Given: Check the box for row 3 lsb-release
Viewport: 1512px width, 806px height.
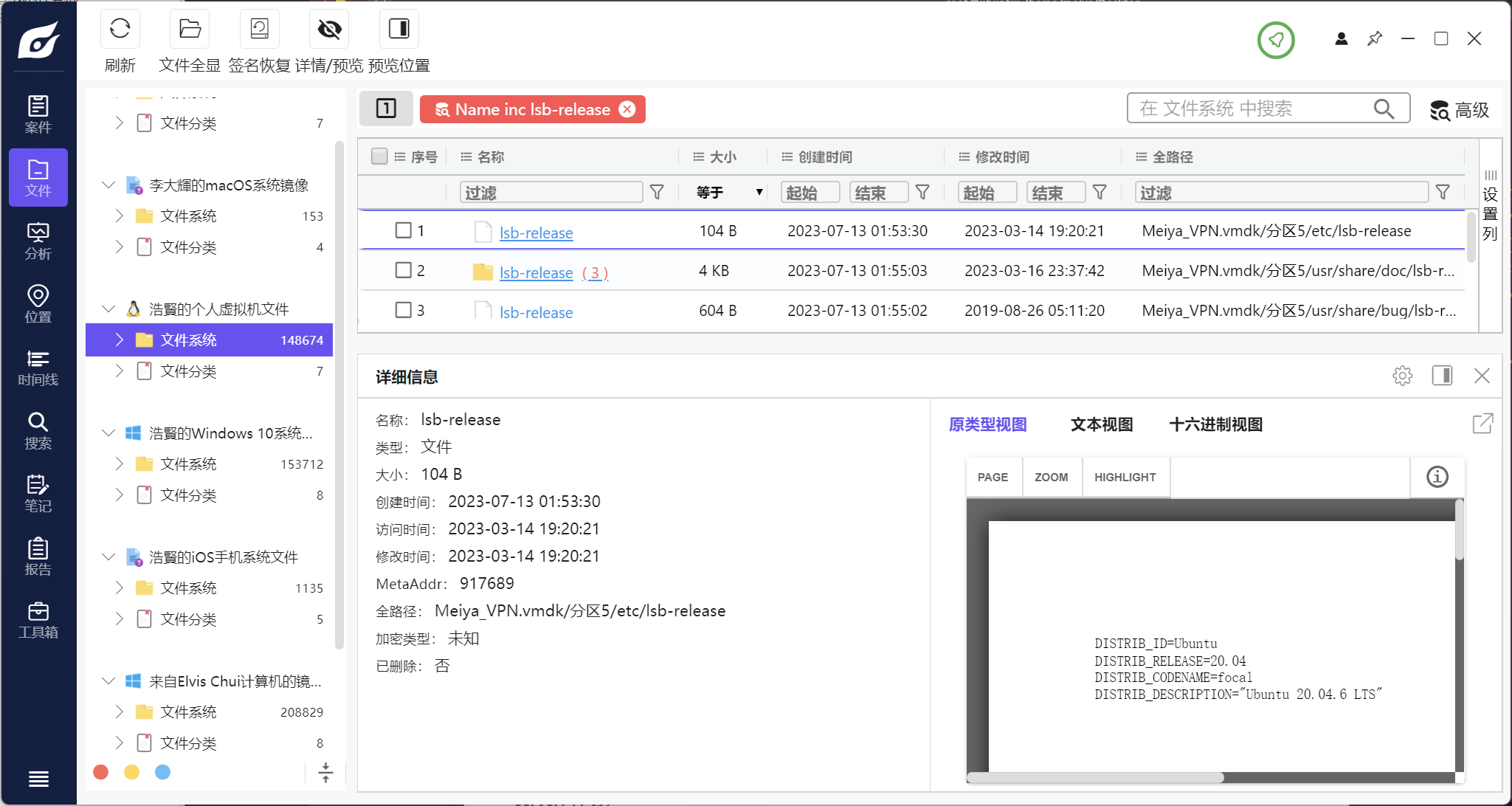Looking at the screenshot, I should click(x=403, y=310).
